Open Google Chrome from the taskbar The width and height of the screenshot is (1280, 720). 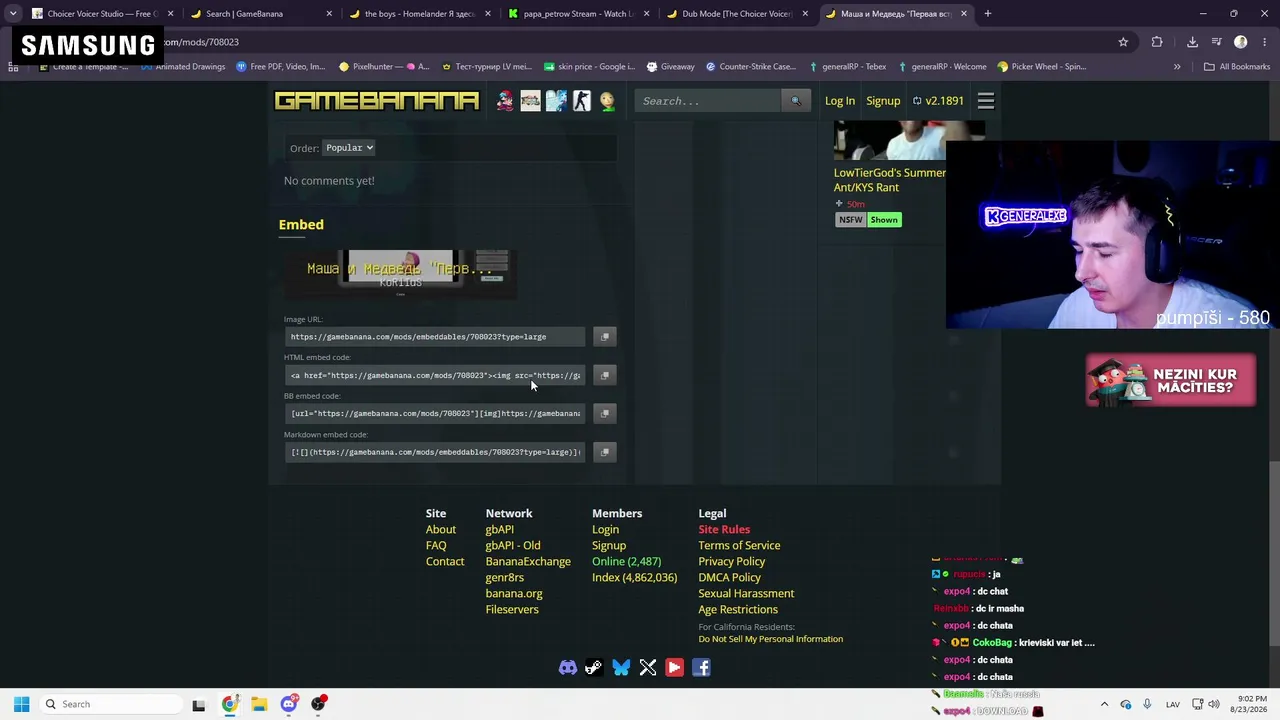pyautogui.click(x=230, y=704)
